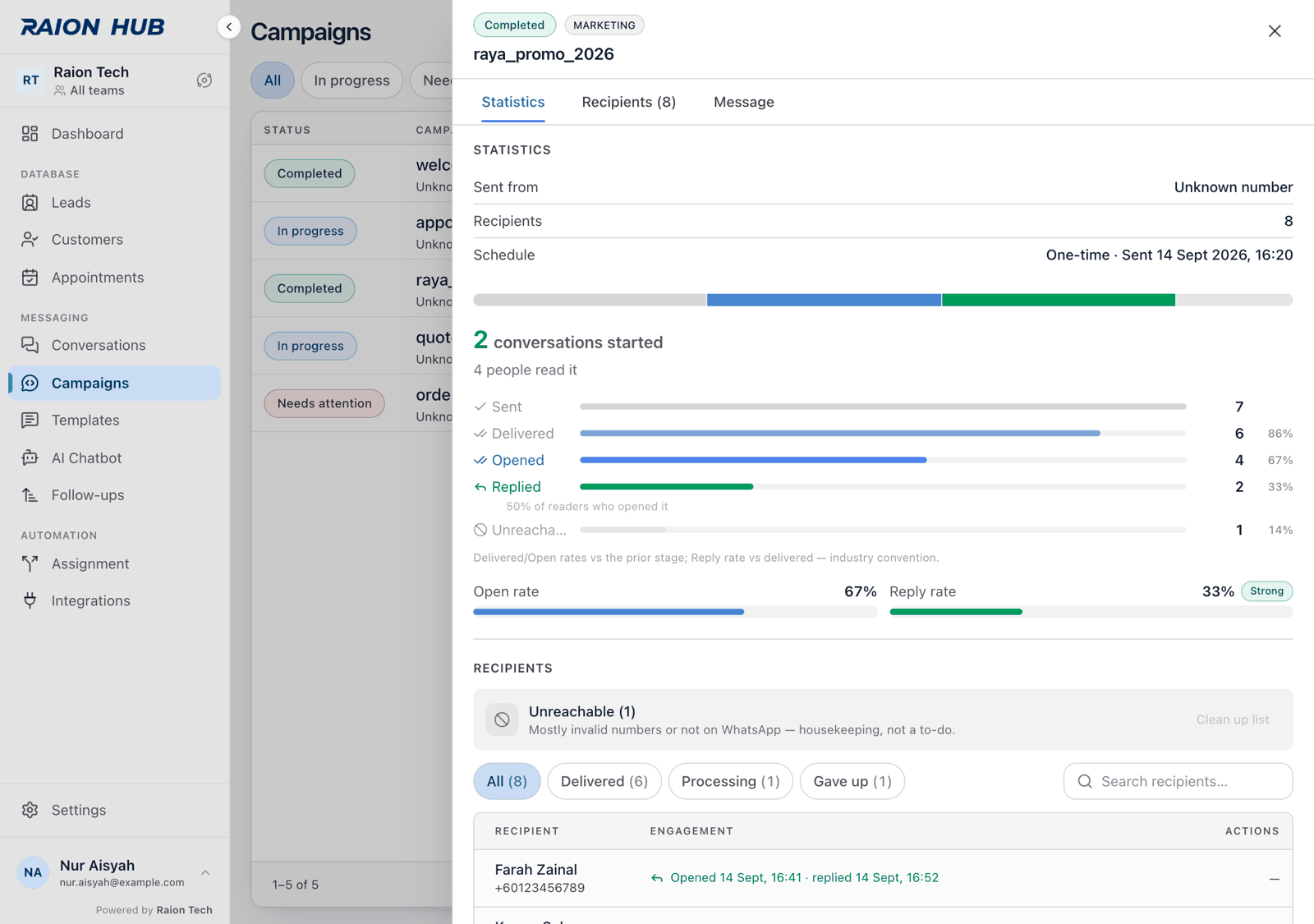Click the Integrations plug icon

[x=30, y=600]
